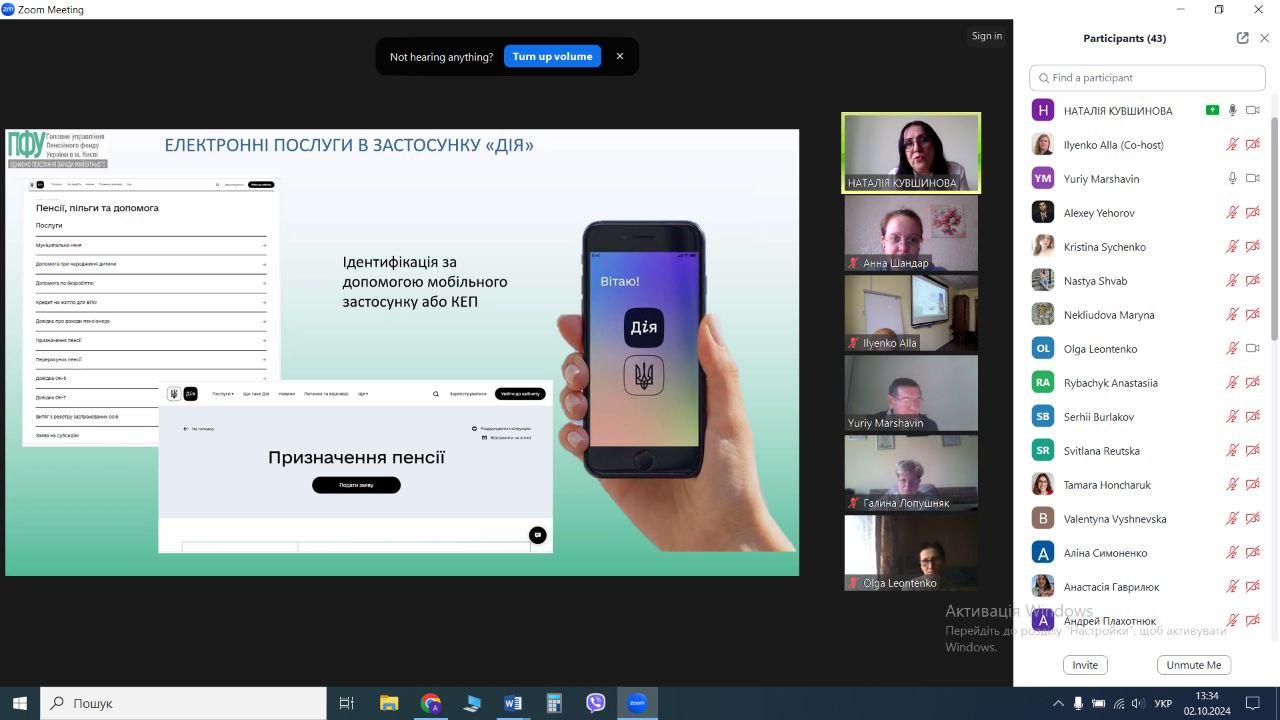Open the Windows notification center
Viewport: 1280px width, 720px height.
pos(1254,704)
